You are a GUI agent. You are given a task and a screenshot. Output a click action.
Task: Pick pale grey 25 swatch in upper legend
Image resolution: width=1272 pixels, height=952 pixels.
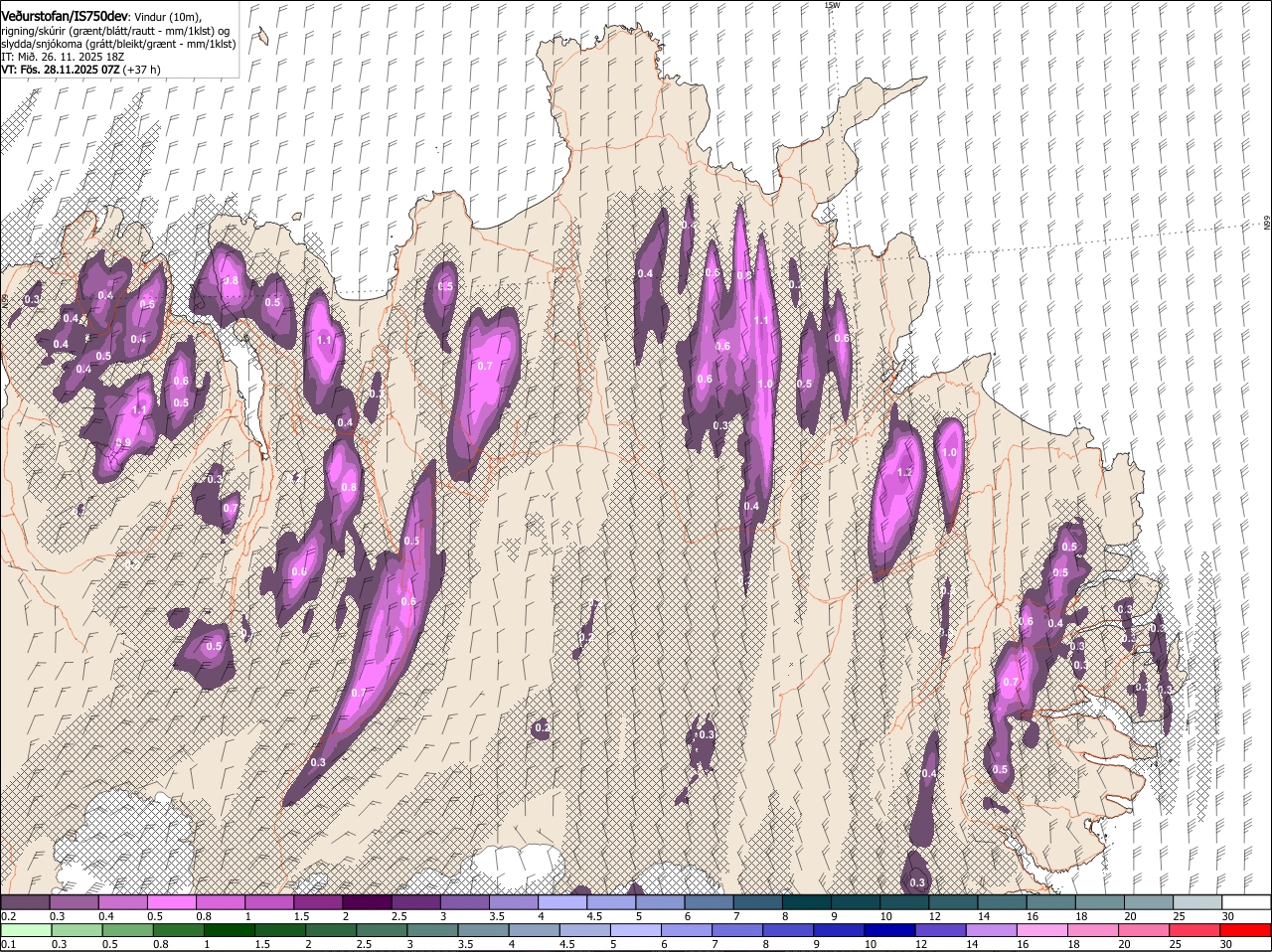tap(1197, 902)
